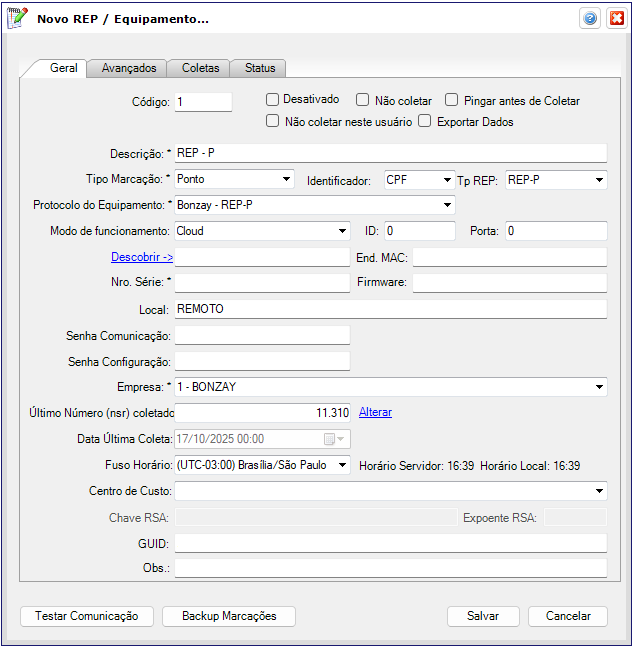
Task: Click the Testar Comunicação button
Action: pos(86,616)
